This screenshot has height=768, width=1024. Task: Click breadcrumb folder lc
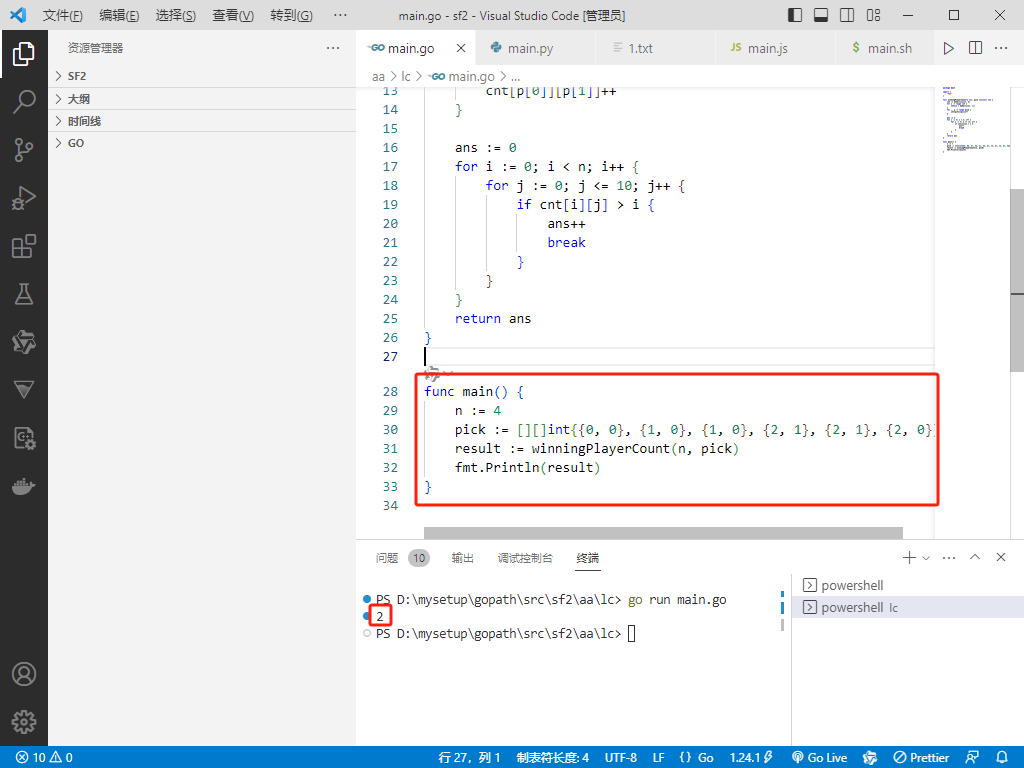(406, 76)
